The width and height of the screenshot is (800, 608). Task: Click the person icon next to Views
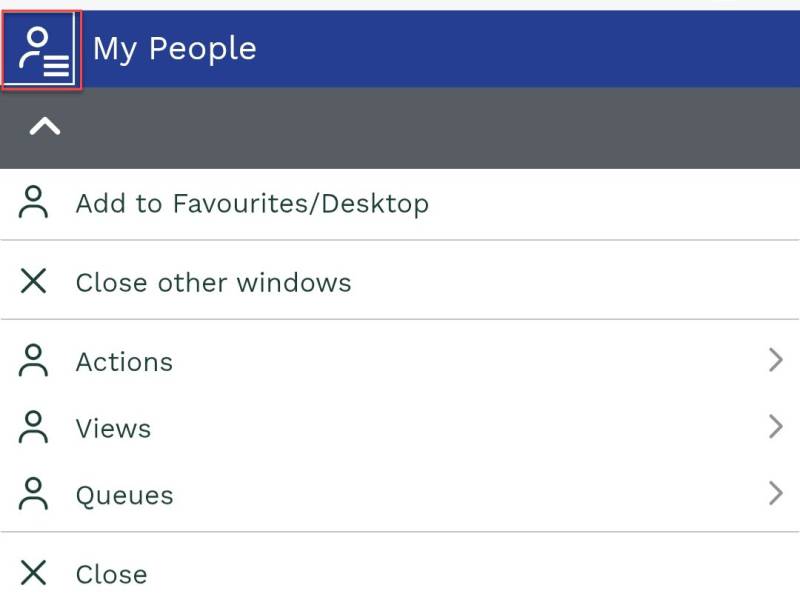pyautogui.click(x=34, y=428)
